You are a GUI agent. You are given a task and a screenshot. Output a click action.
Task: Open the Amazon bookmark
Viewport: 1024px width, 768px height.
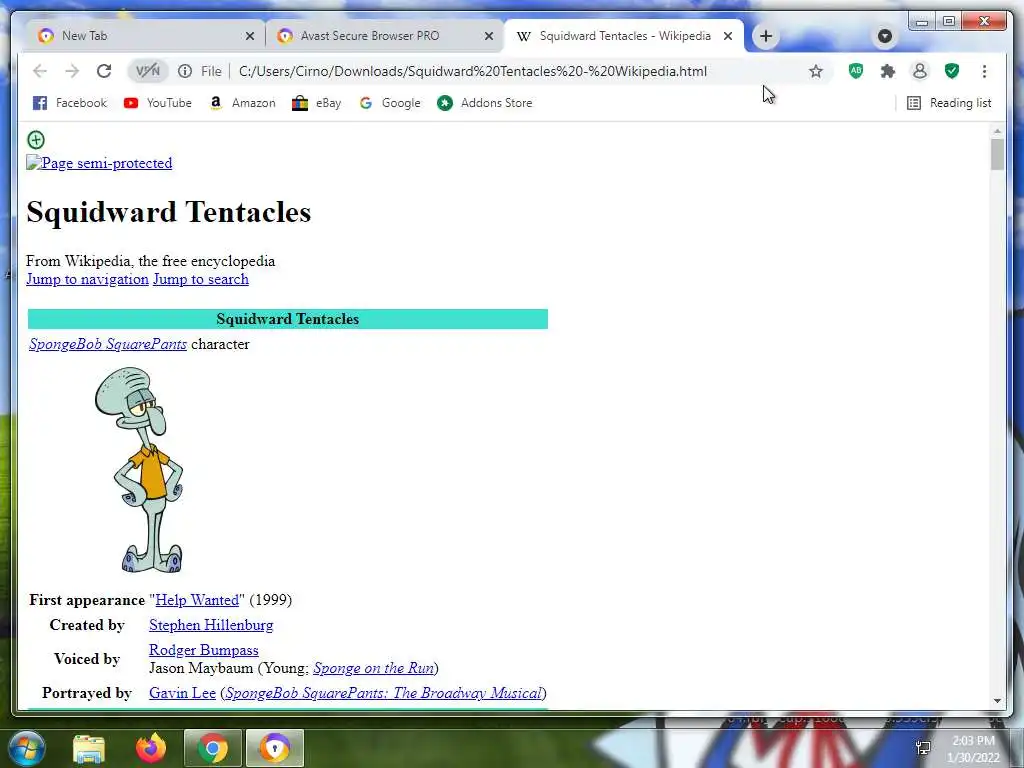point(242,103)
